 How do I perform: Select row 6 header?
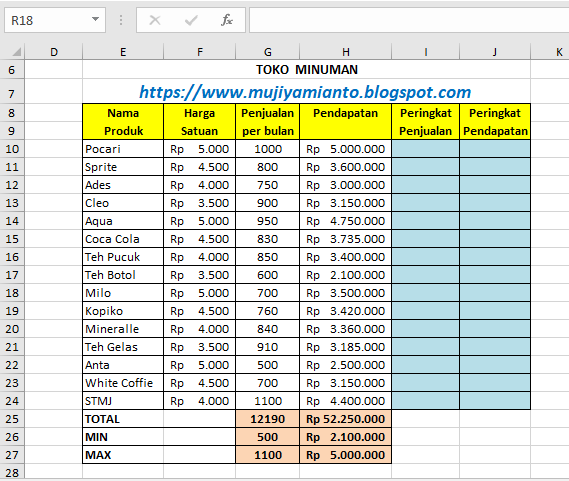12,69
